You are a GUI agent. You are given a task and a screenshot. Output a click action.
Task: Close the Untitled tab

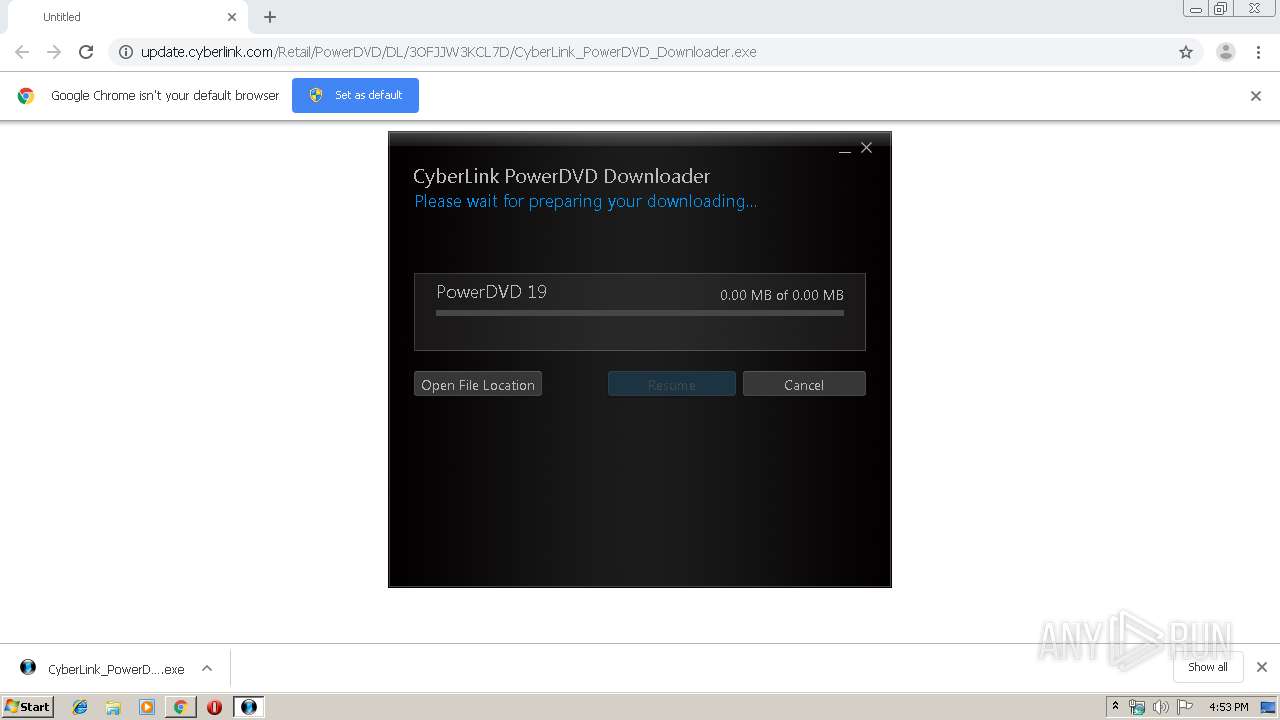232,17
